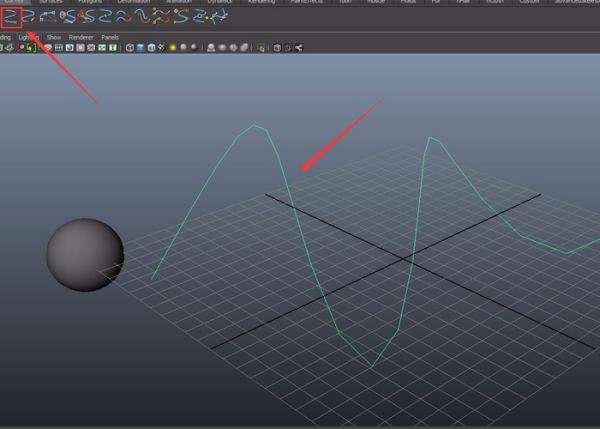The width and height of the screenshot is (600, 429).
Task: Toggle the Field Chart panel icon
Action: 91,48
